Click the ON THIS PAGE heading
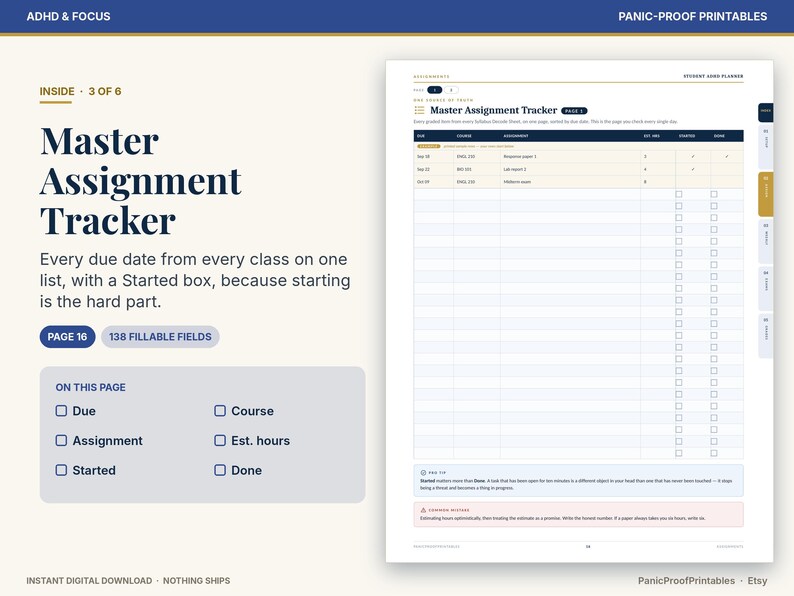 (x=91, y=387)
